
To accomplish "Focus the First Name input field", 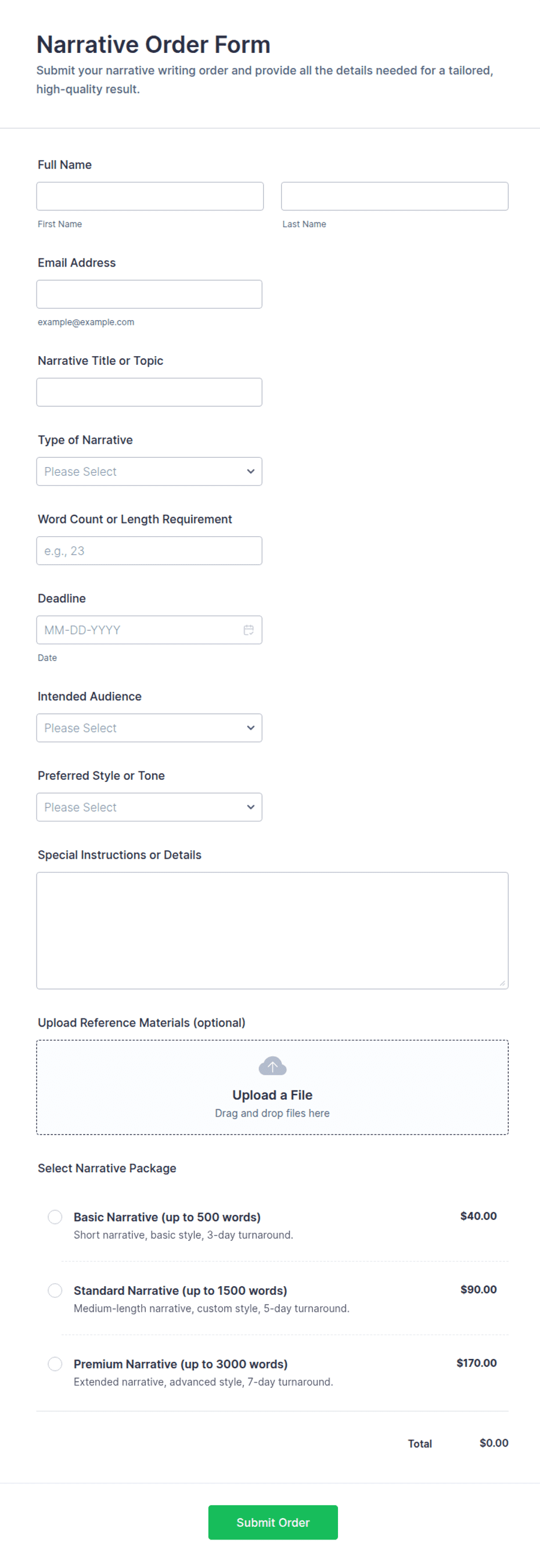I will click(x=150, y=196).
